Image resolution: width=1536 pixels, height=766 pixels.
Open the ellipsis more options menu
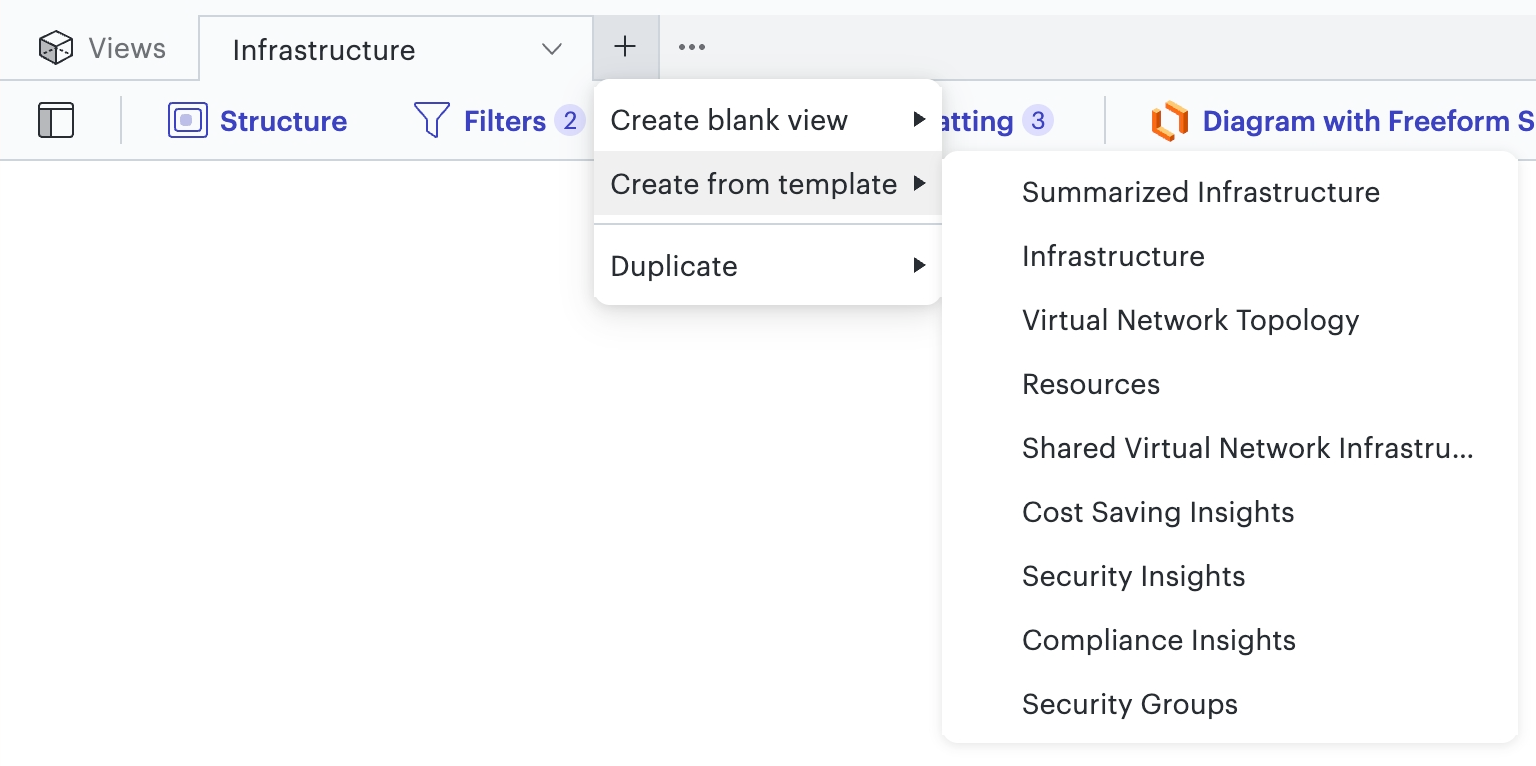coord(691,46)
